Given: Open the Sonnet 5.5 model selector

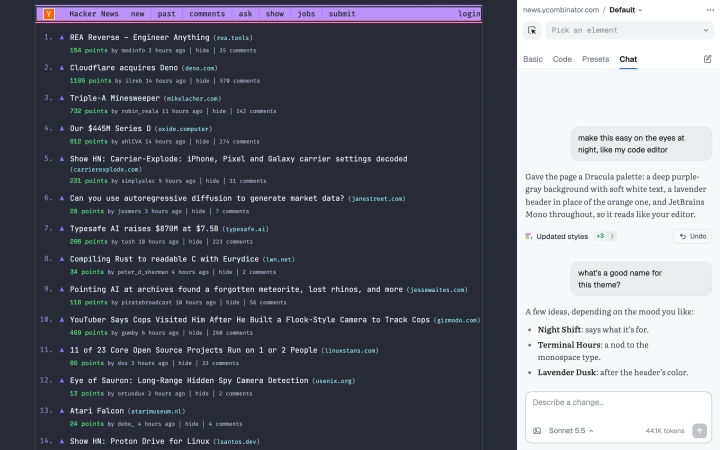Looking at the screenshot, I should [571, 431].
